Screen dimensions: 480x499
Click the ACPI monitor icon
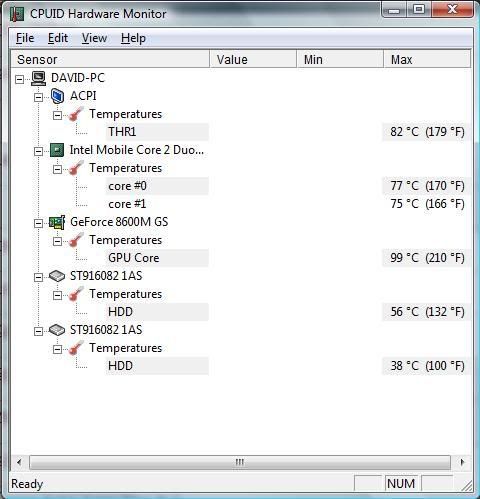point(57,96)
